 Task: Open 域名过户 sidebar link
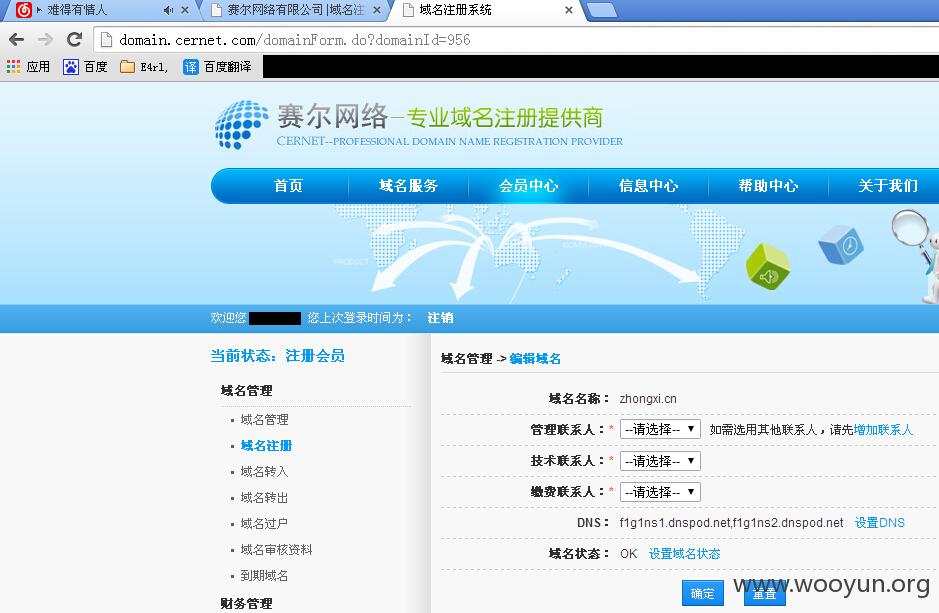264,523
